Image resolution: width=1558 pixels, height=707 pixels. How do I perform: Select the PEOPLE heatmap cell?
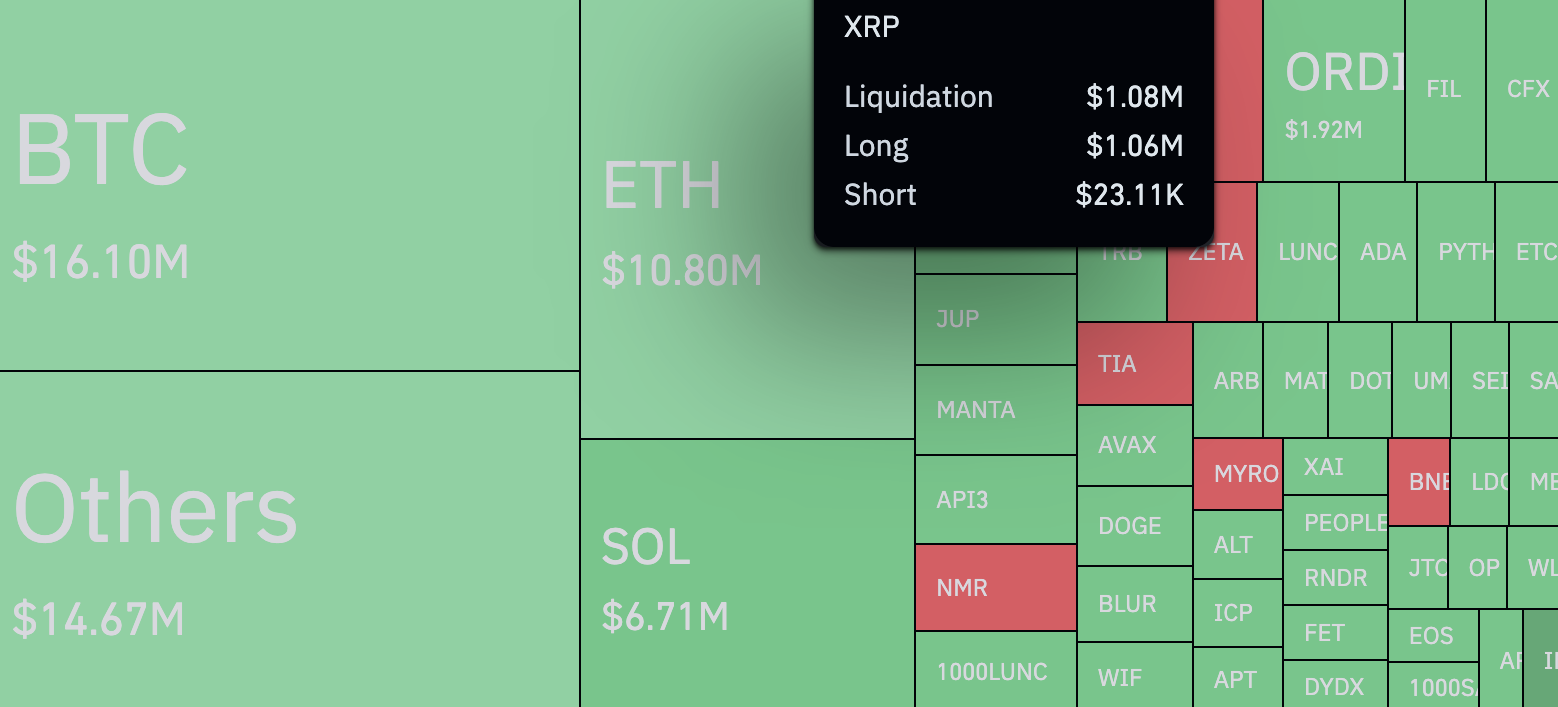click(x=1335, y=523)
